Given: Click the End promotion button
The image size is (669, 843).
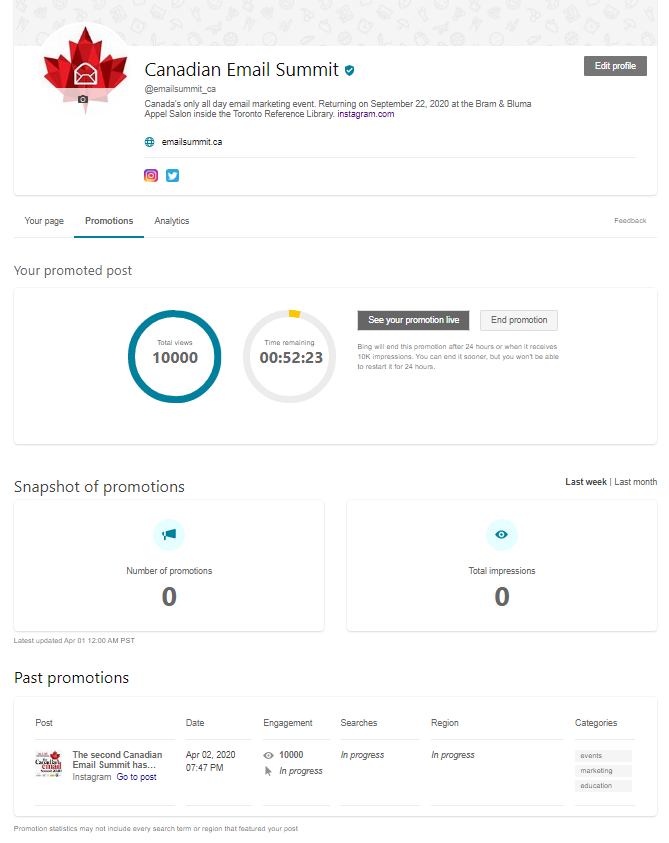Looking at the screenshot, I should pyautogui.click(x=519, y=320).
